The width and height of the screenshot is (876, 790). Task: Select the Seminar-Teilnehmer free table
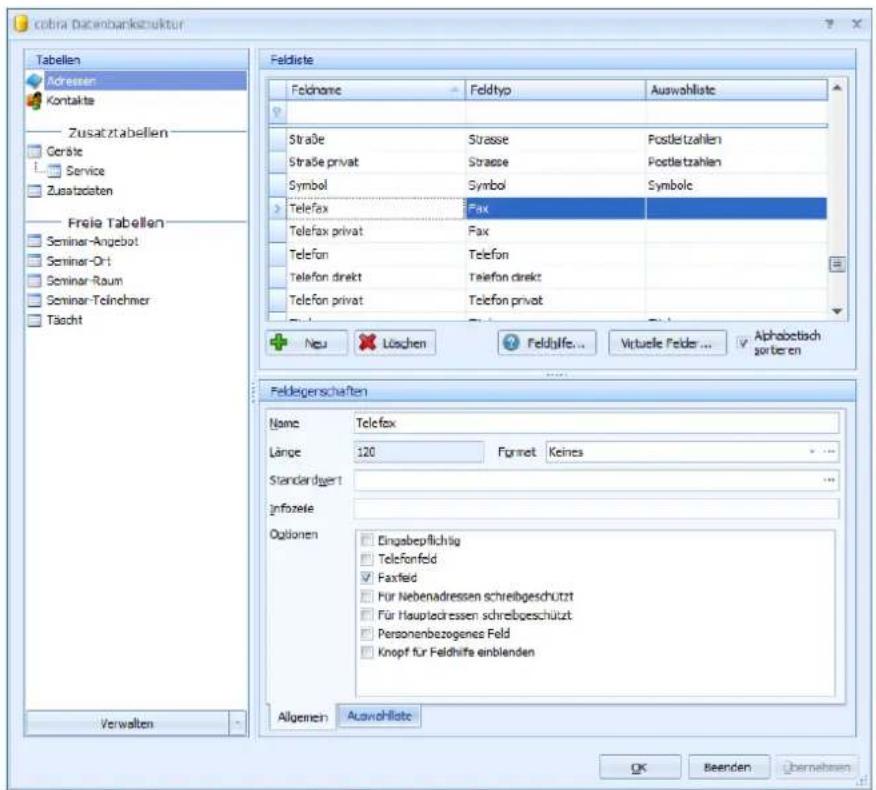point(98,301)
